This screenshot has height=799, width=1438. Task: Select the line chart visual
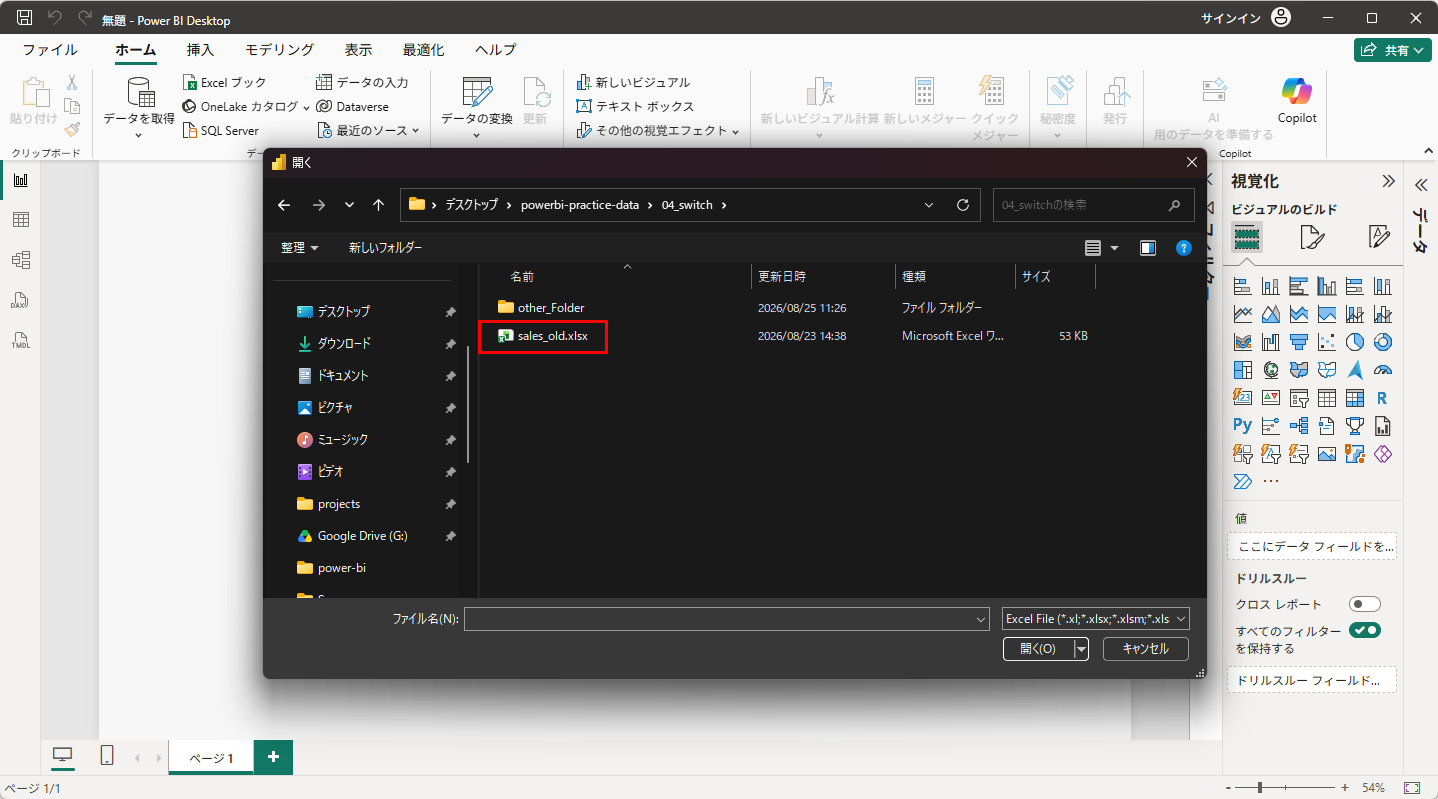pos(1243,314)
